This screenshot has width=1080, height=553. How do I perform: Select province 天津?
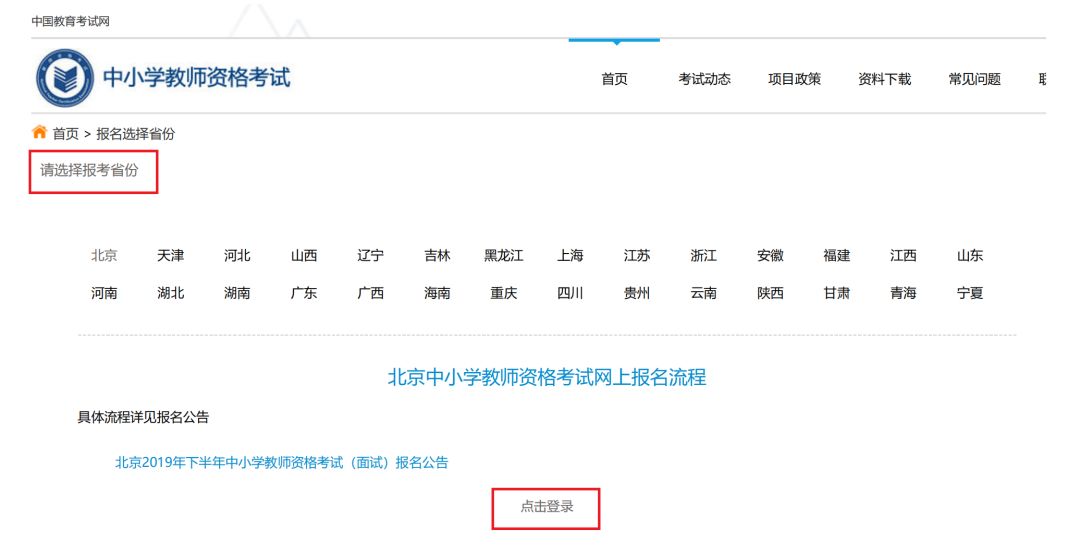[171, 255]
